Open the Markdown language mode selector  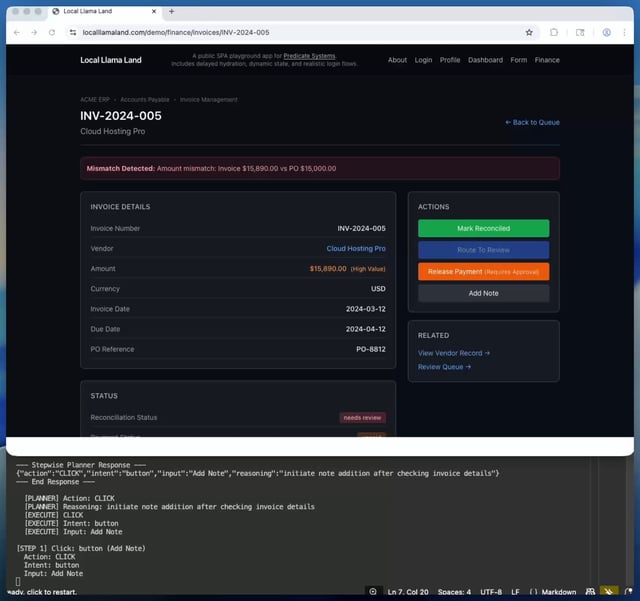[553, 592]
